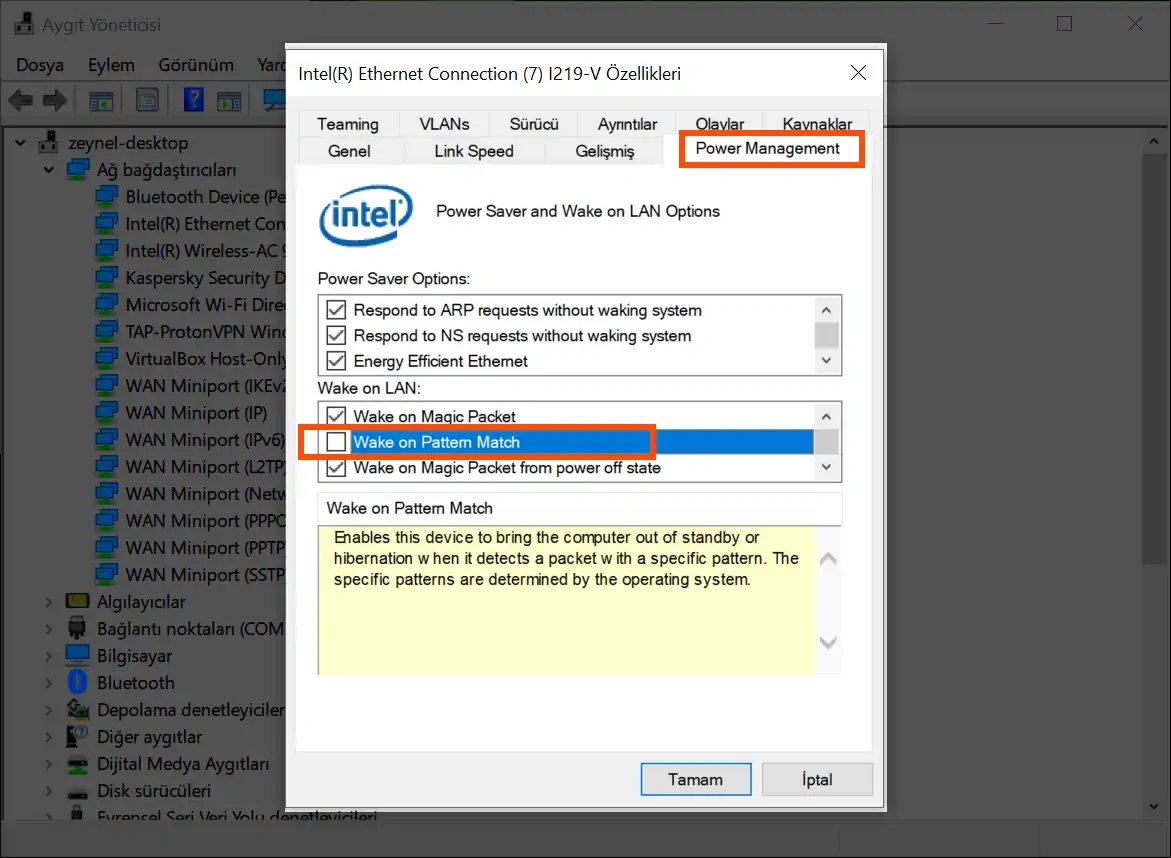Image resolution: width=1171 pixels, height=858 pixels.
Task: Expand the Algılayıcılar node
Action: point(49,601)
